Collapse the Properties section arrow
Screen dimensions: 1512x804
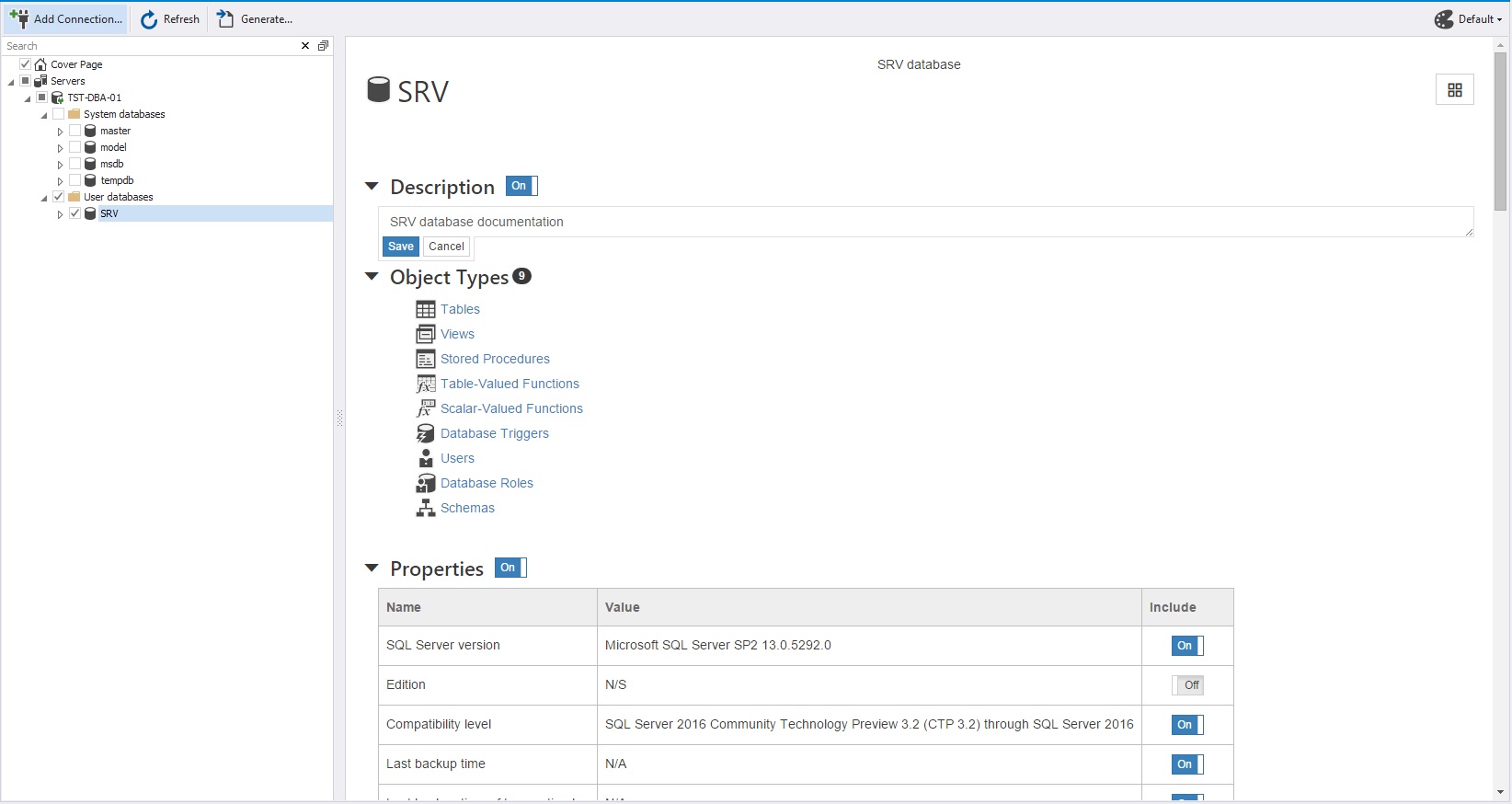(372, 569)
